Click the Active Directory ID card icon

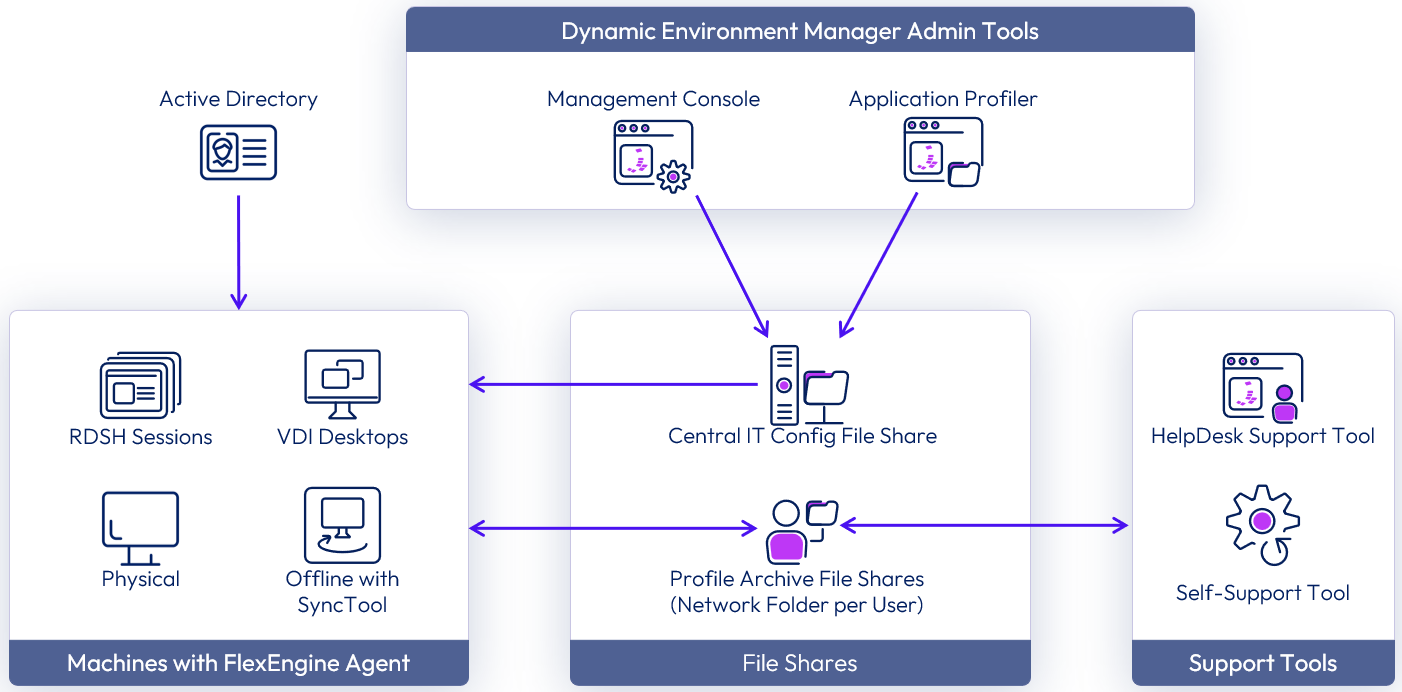(x=238, y=153)
